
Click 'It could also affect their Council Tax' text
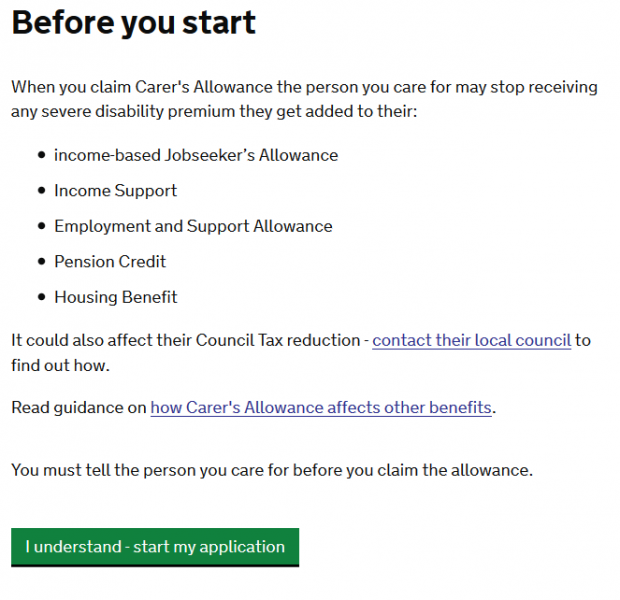185,340
